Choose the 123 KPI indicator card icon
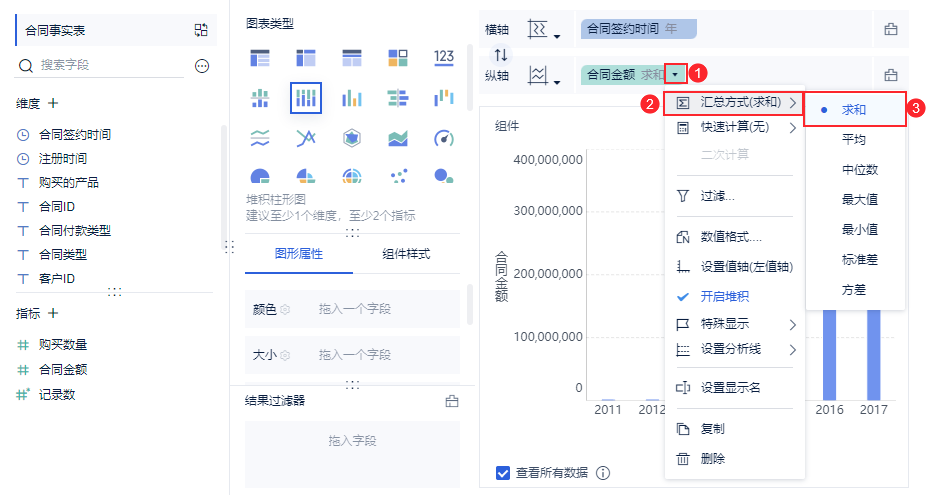 tap(444, 57)
